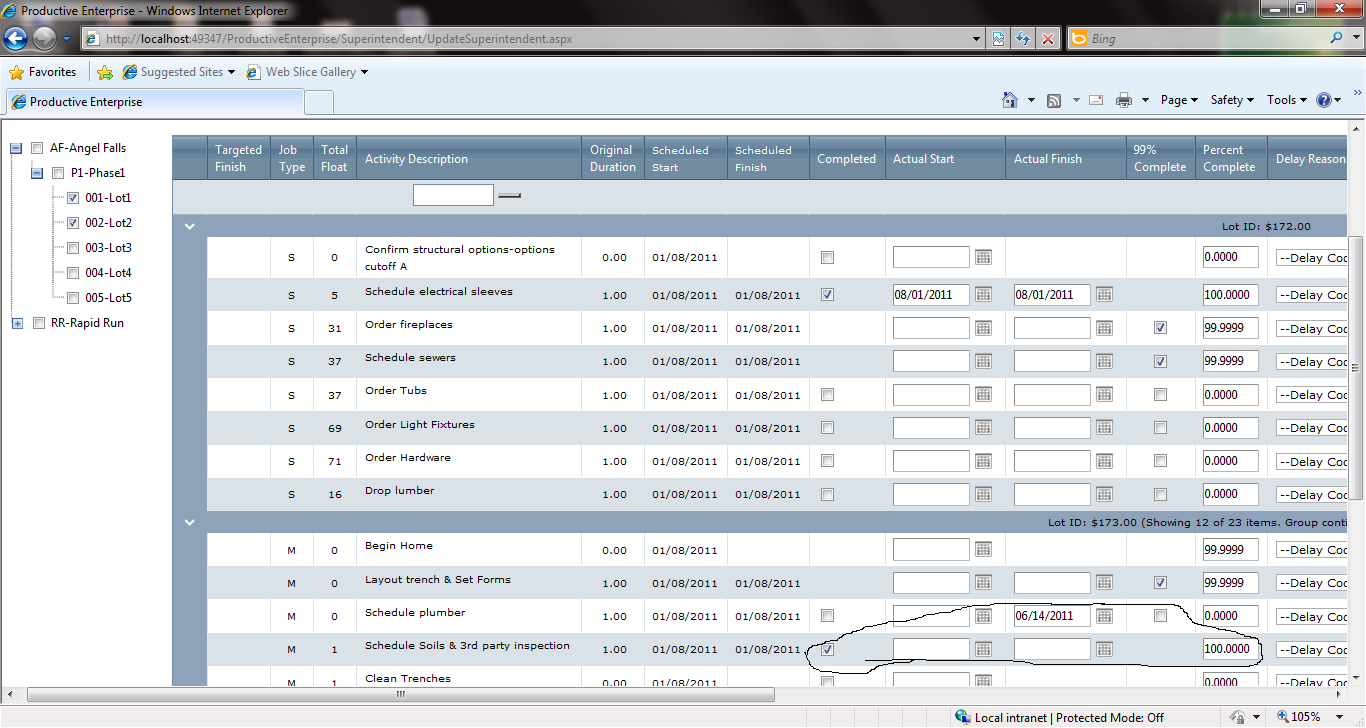Open Actual Finish calendar for Schedule electrical sleeves

pyautogui.click(x=1104, y=294)
